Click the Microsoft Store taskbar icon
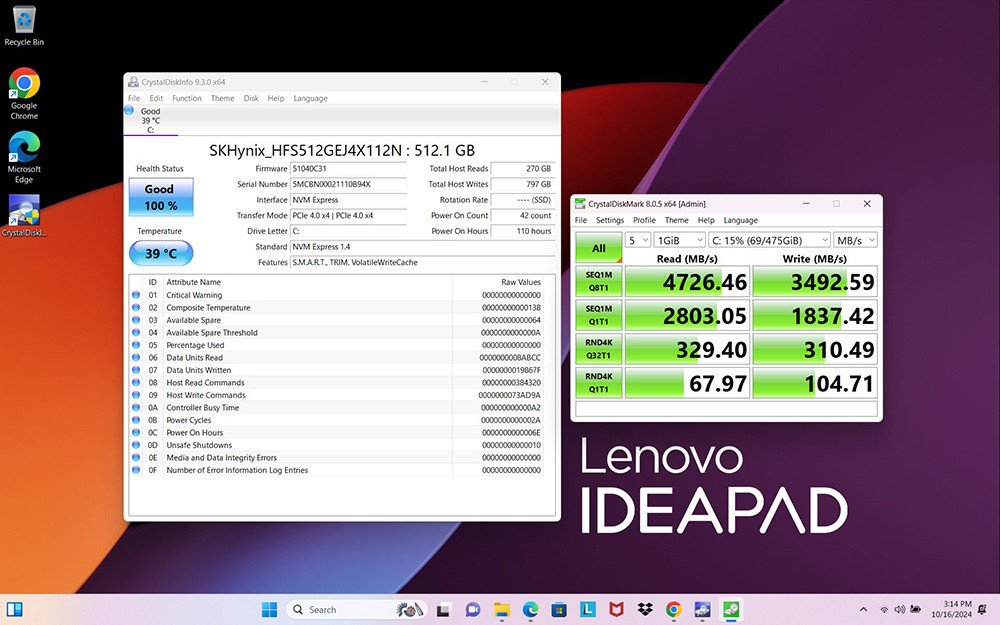 tap(559, 609)
